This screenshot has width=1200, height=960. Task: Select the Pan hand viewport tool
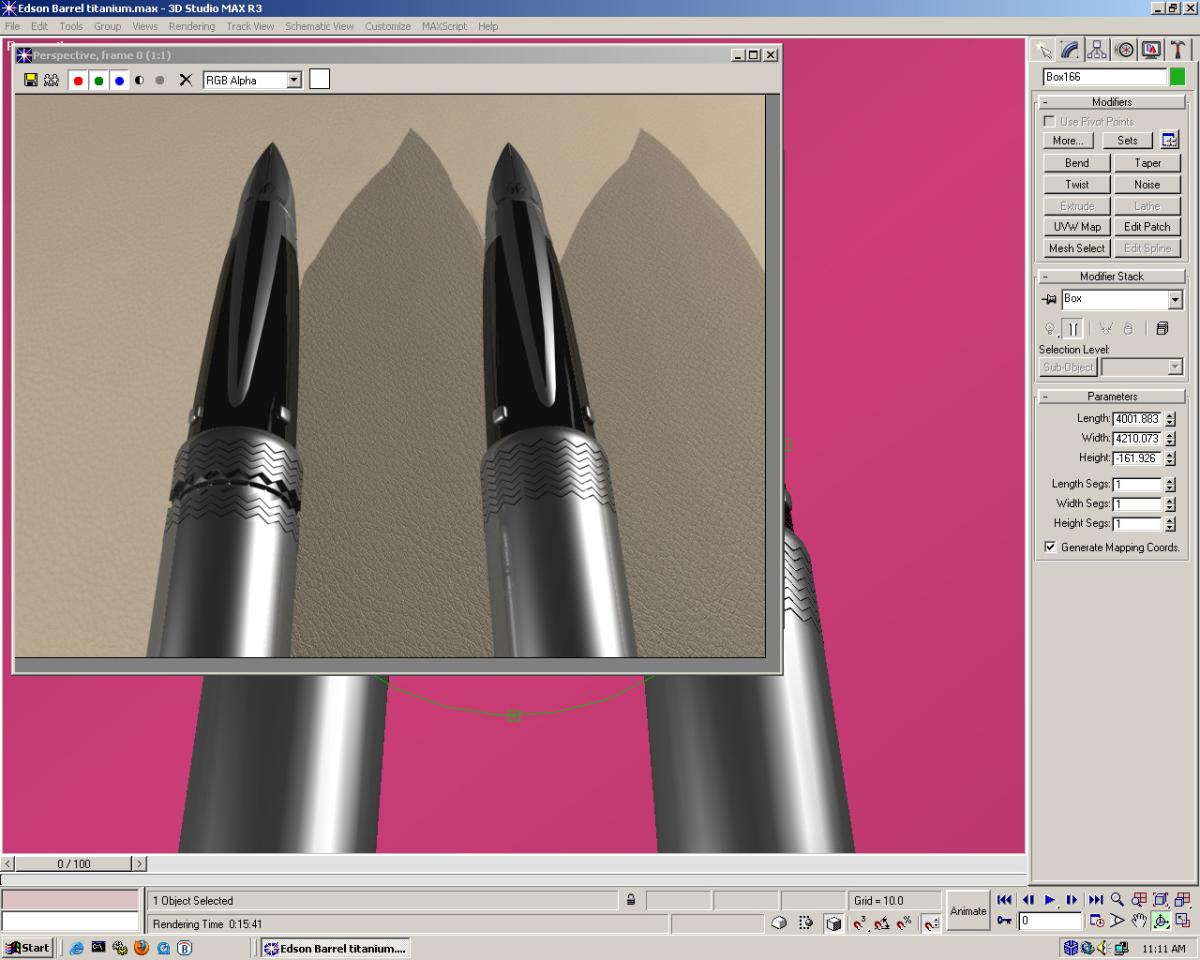pos(1138,920)
